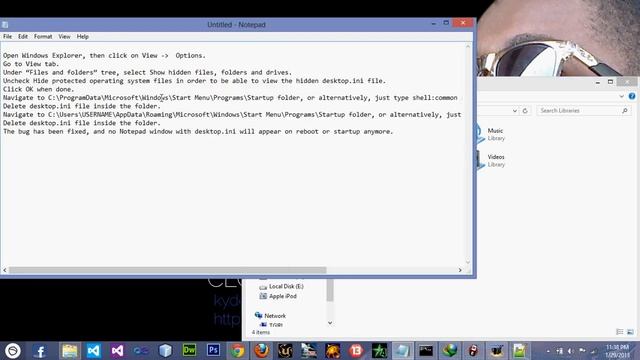Screen dimensions: 640x360
Task: Open Facebook from the taskbar
Action: click(x=40, y=351)
